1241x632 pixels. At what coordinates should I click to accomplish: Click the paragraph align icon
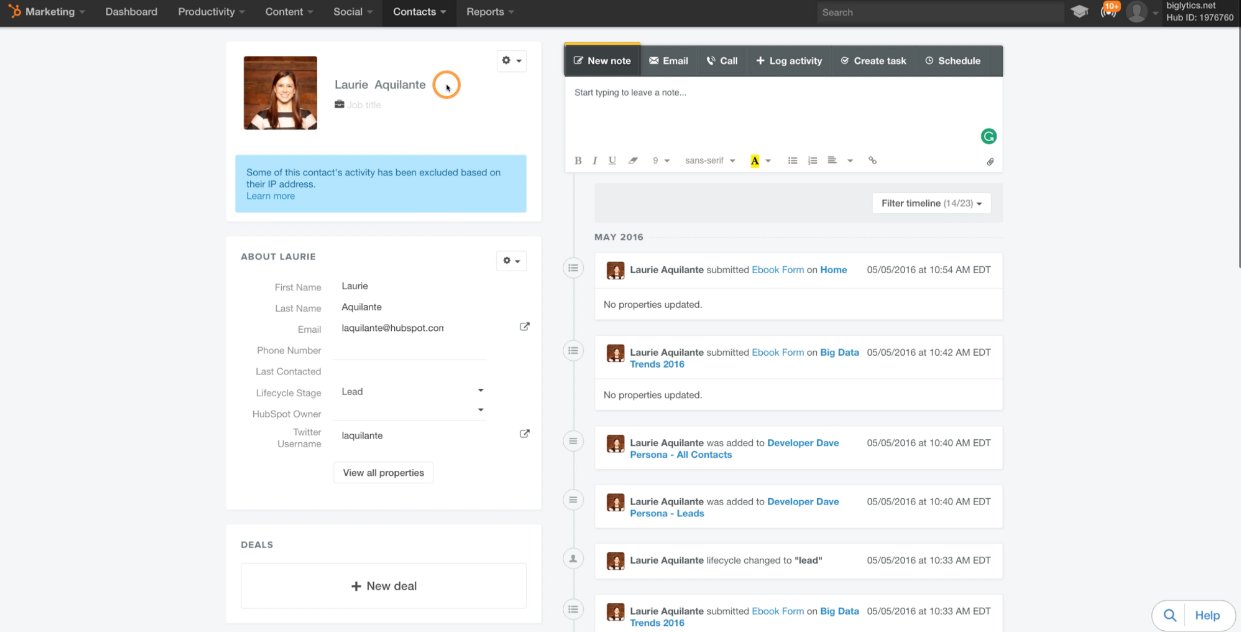[832, 160]
